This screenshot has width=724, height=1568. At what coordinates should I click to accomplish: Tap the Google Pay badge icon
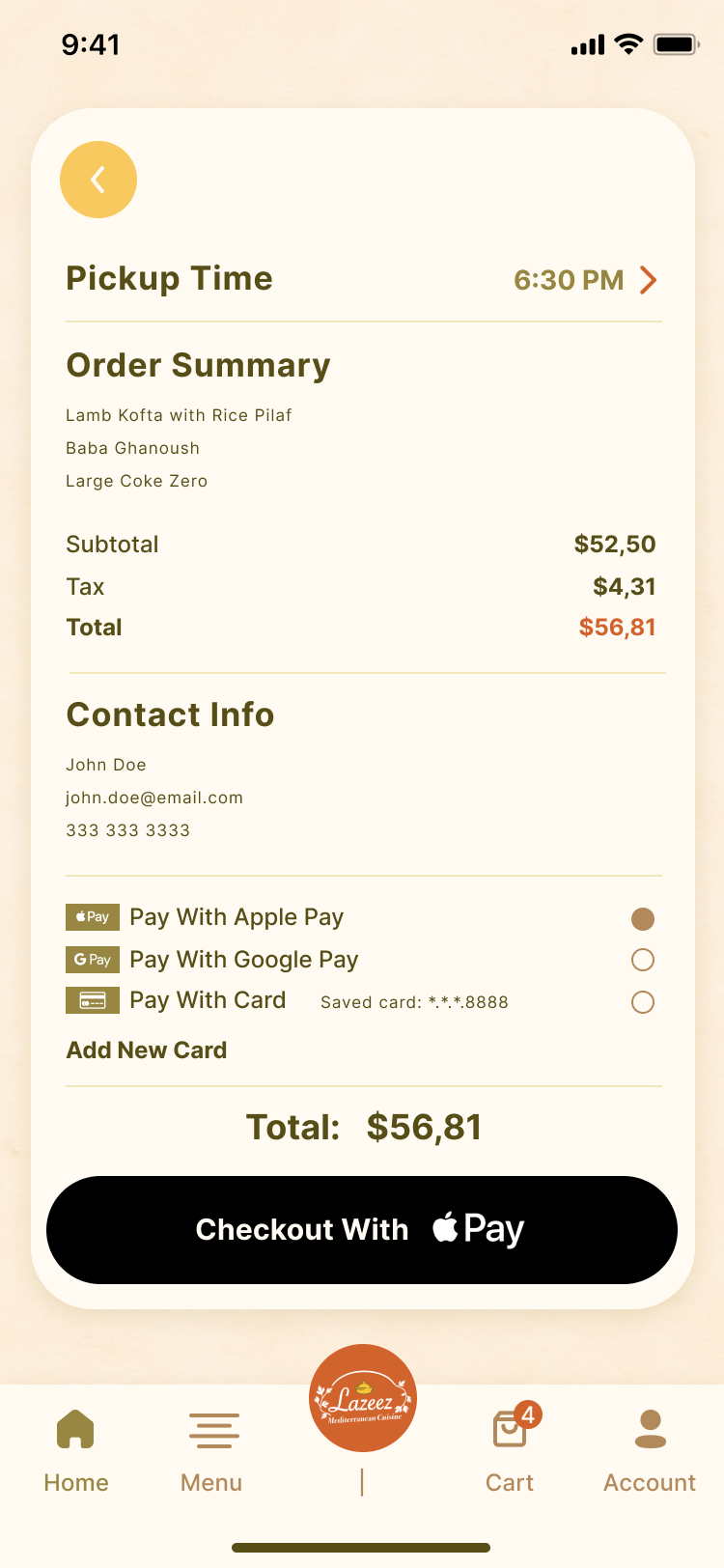click(x=93, y=960)
